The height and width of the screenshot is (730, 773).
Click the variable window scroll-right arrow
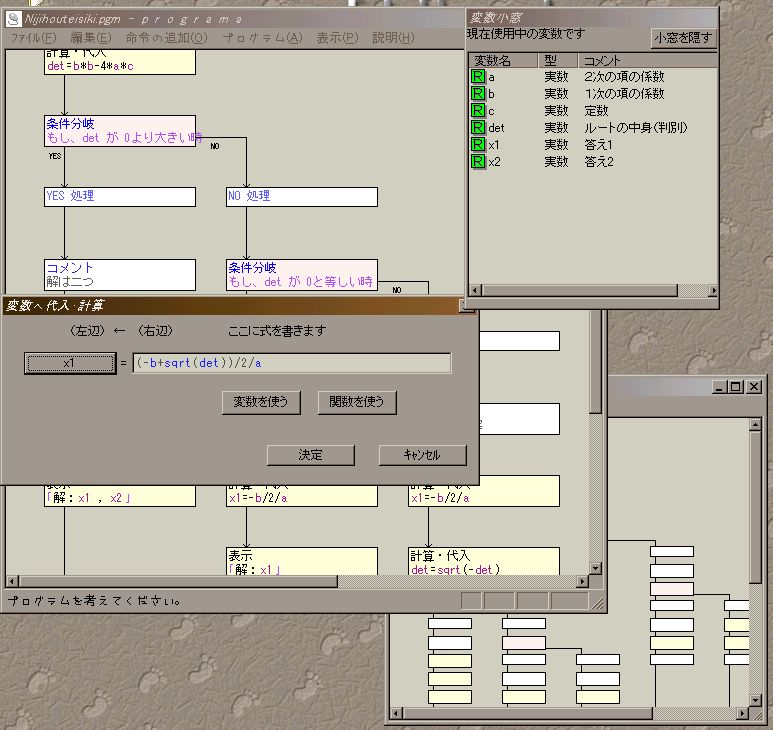pyautogui.click(x=713, y=290)
